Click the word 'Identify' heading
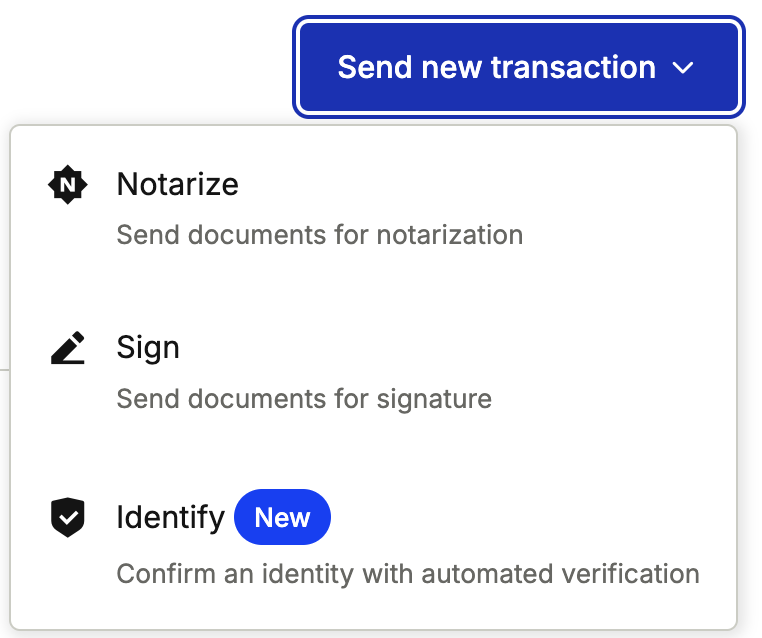Screen dimensions: 762x638 click(170, 518)
